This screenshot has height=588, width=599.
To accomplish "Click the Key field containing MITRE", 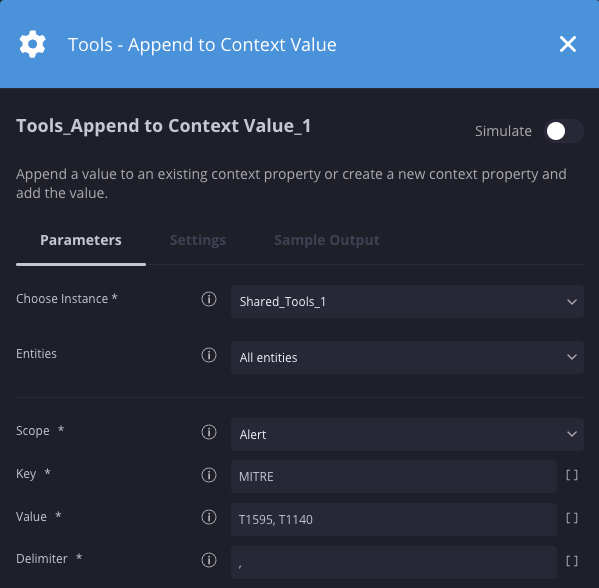I will pyautogui.click(x=393, y=476).
